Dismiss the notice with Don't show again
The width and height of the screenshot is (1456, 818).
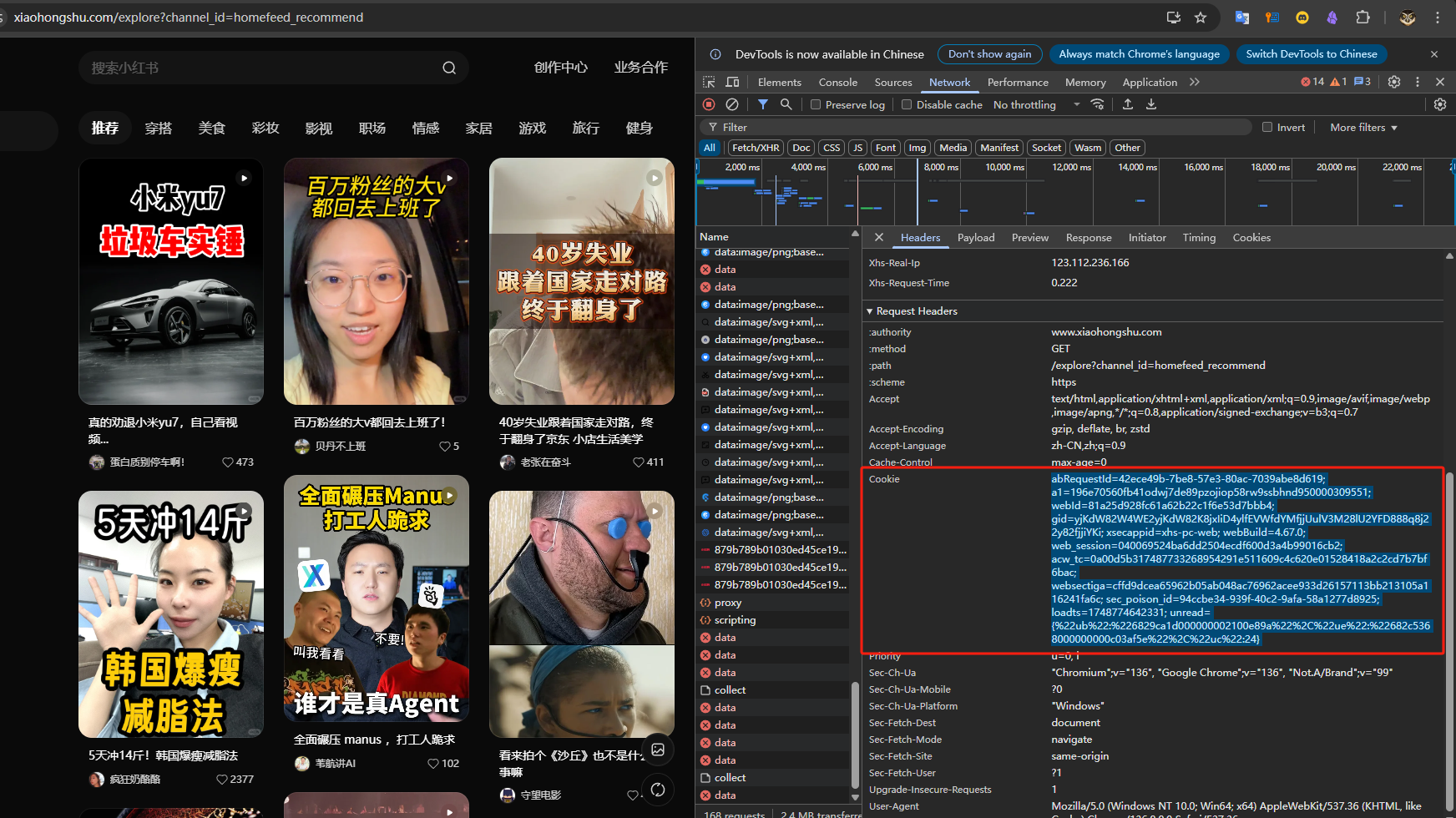click(989, 53)
